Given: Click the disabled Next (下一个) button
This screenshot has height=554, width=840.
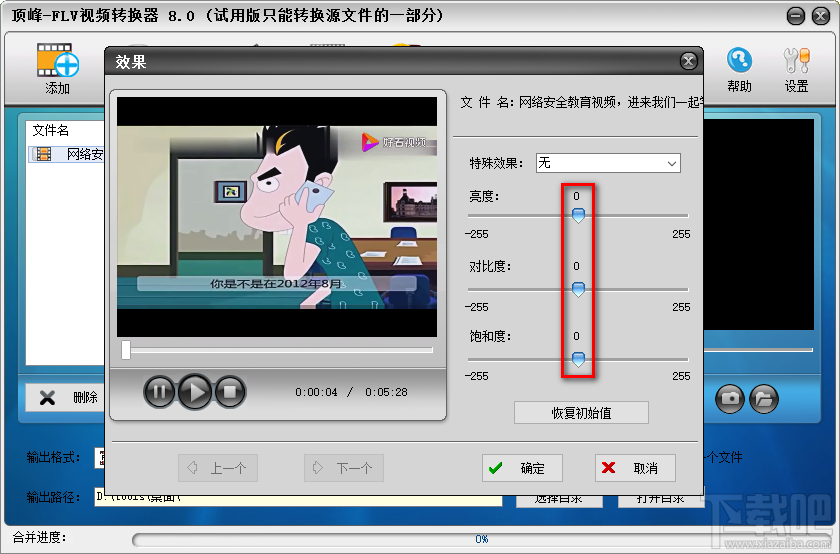Looking at the screenshot, I should 344,468.
